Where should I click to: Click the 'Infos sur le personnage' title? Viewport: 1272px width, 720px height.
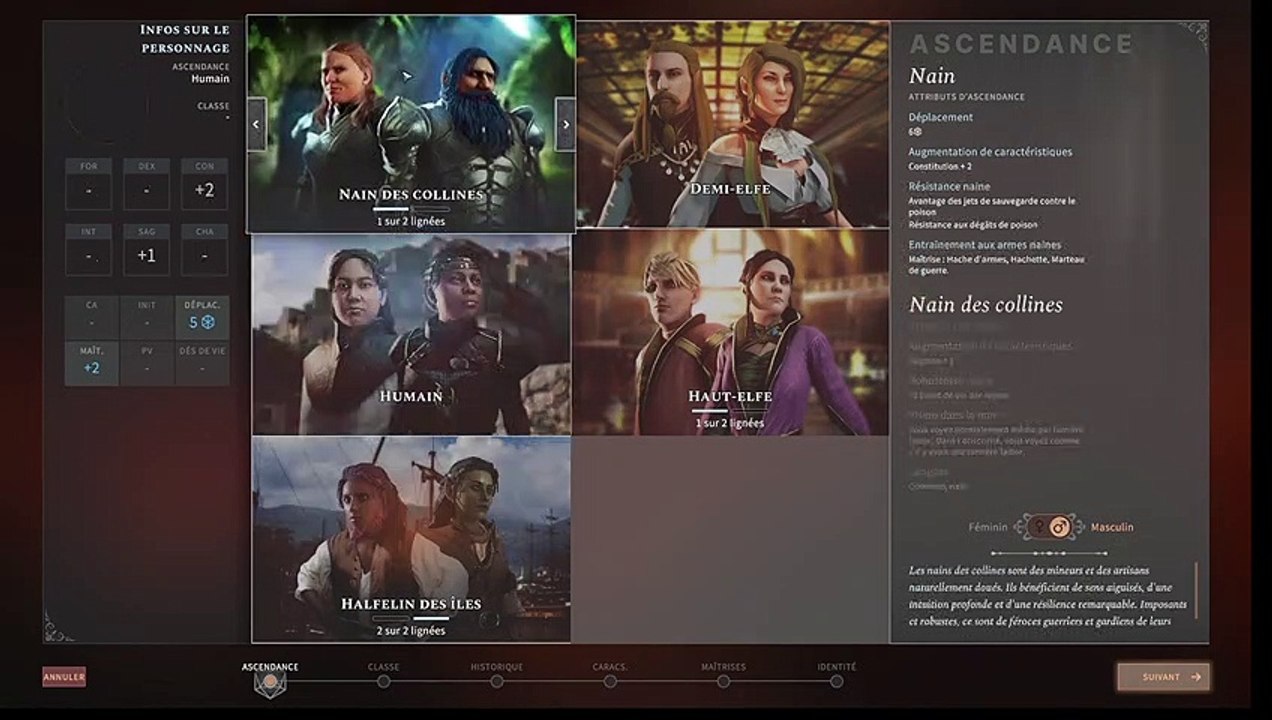click(185, 38)
